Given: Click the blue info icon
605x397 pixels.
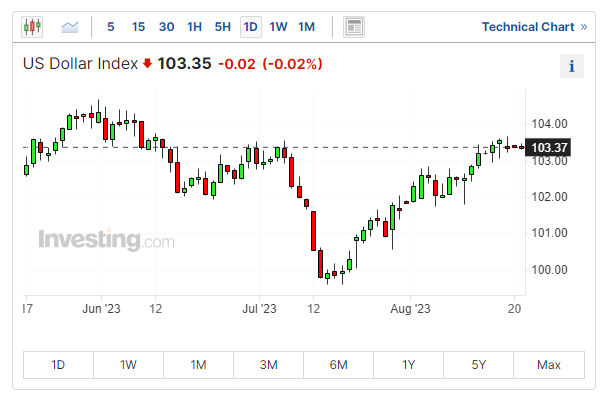Looking at the screenshot, I should pyautogui.click(x=572, y=66).
